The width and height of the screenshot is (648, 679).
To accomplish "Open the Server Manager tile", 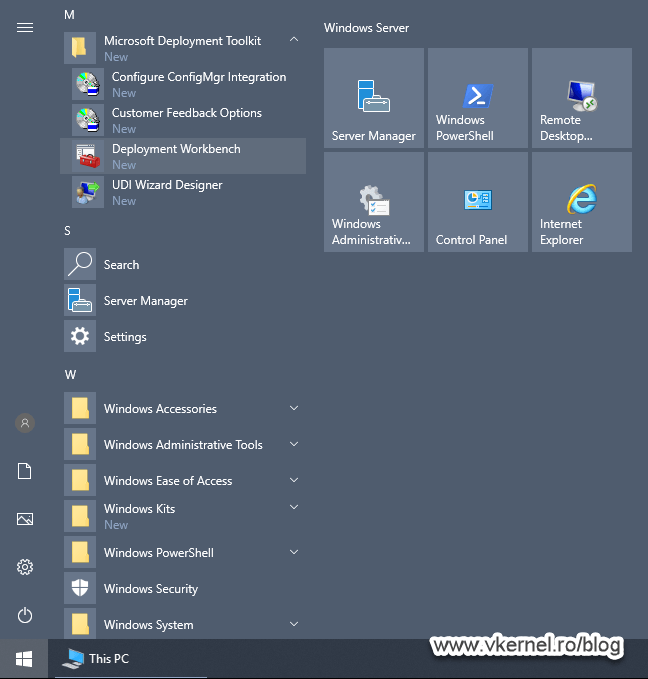I will (x=374, y=98).
